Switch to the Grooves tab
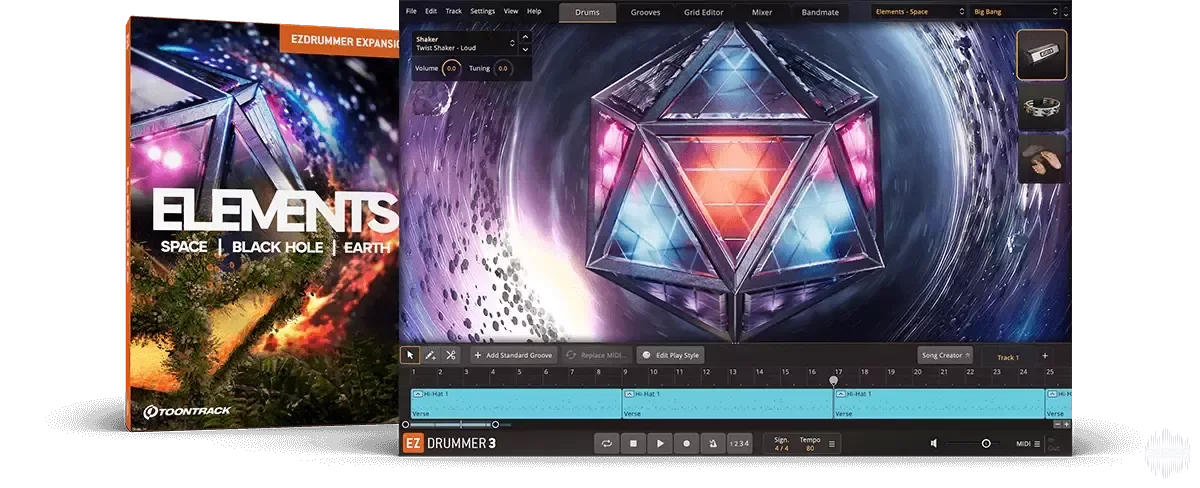Viewport: 1200px width, 488px height. 646,13
